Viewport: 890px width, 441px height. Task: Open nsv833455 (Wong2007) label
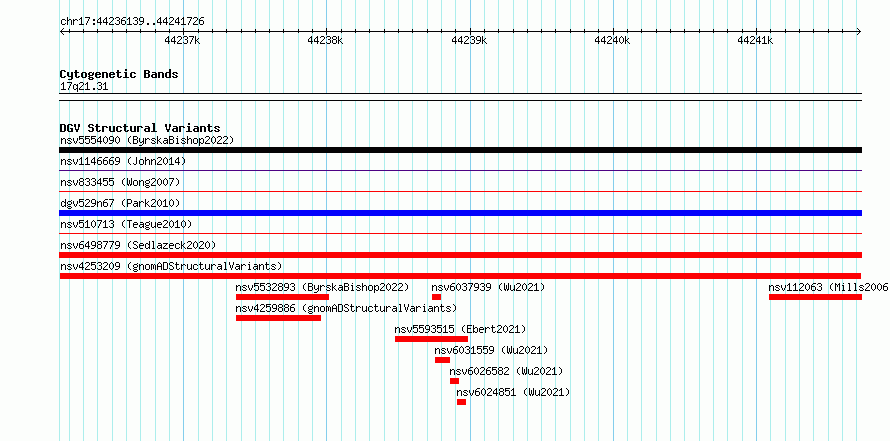tap(120, 182)
